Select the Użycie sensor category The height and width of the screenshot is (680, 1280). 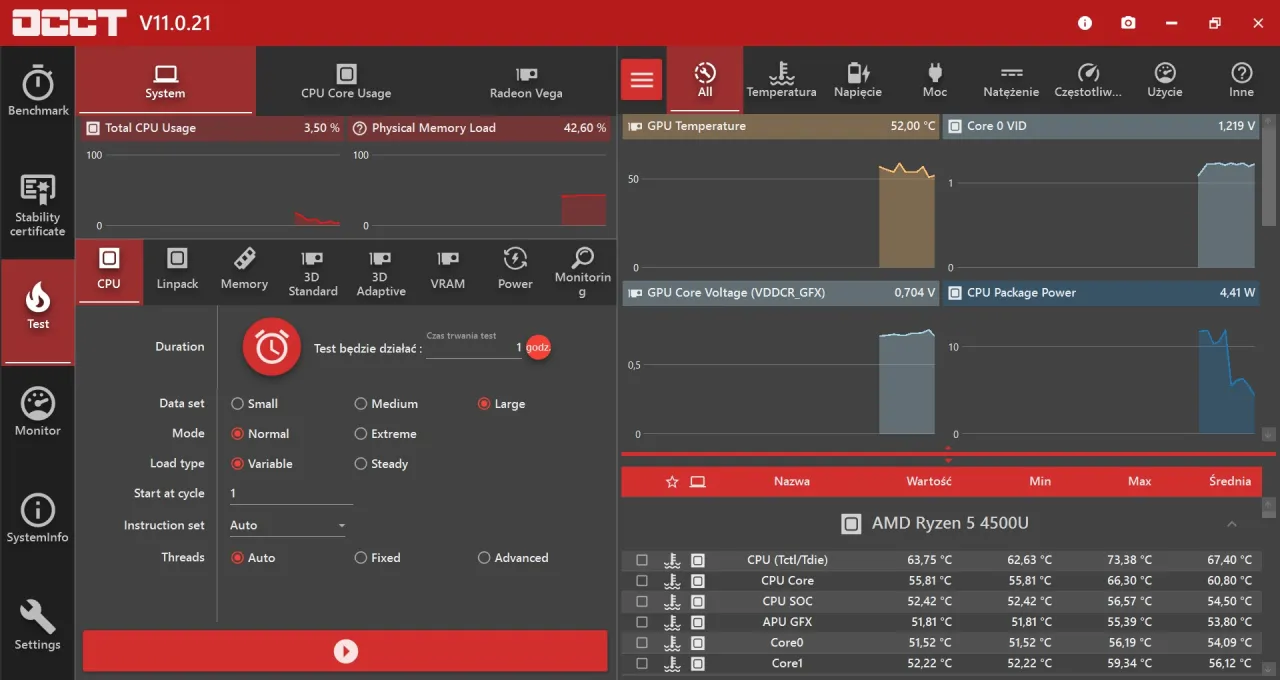click(1165, 80)
